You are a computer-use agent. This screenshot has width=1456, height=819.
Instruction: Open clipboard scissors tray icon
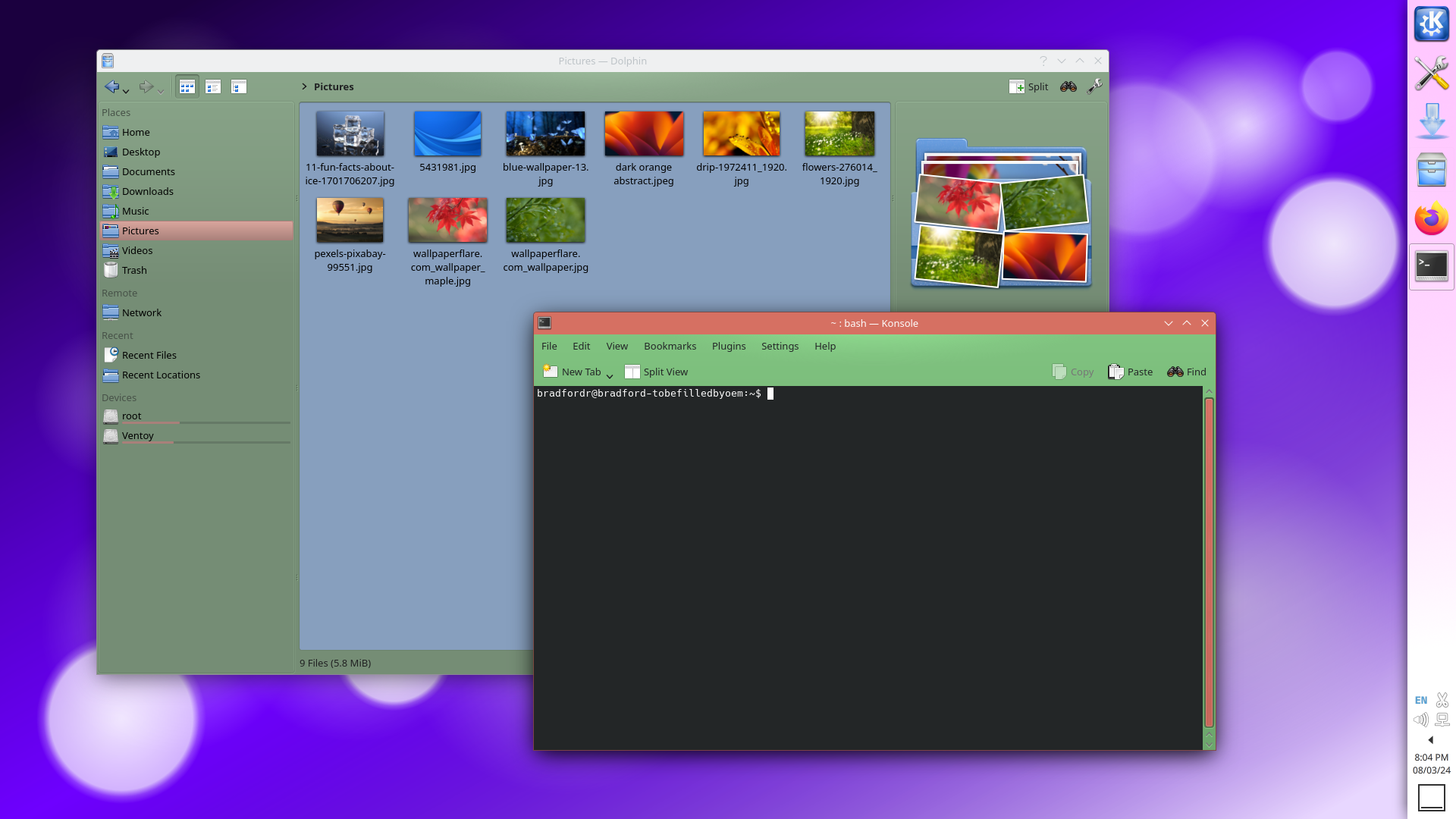1442,700
